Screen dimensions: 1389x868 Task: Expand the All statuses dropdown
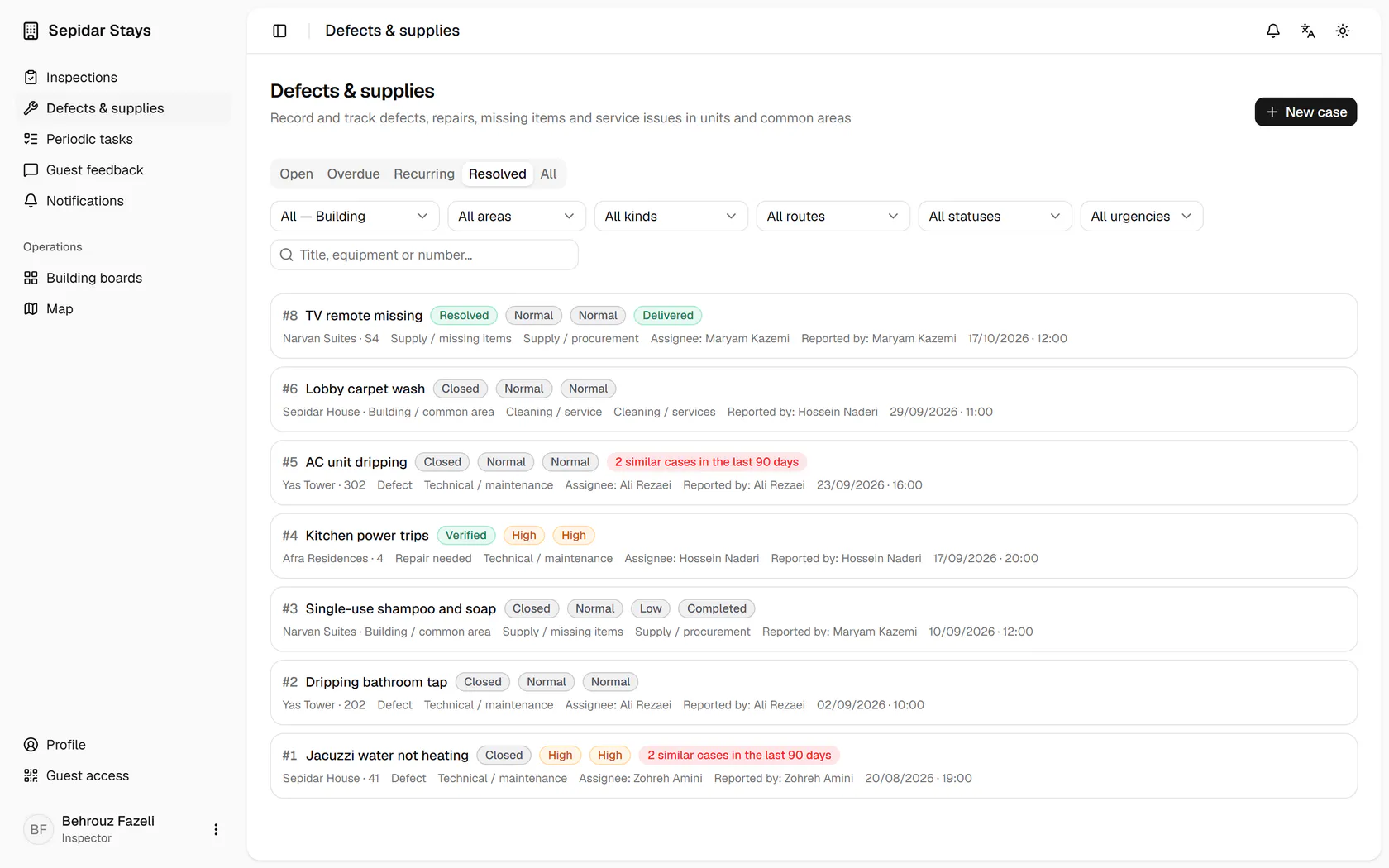pos(995,217)
